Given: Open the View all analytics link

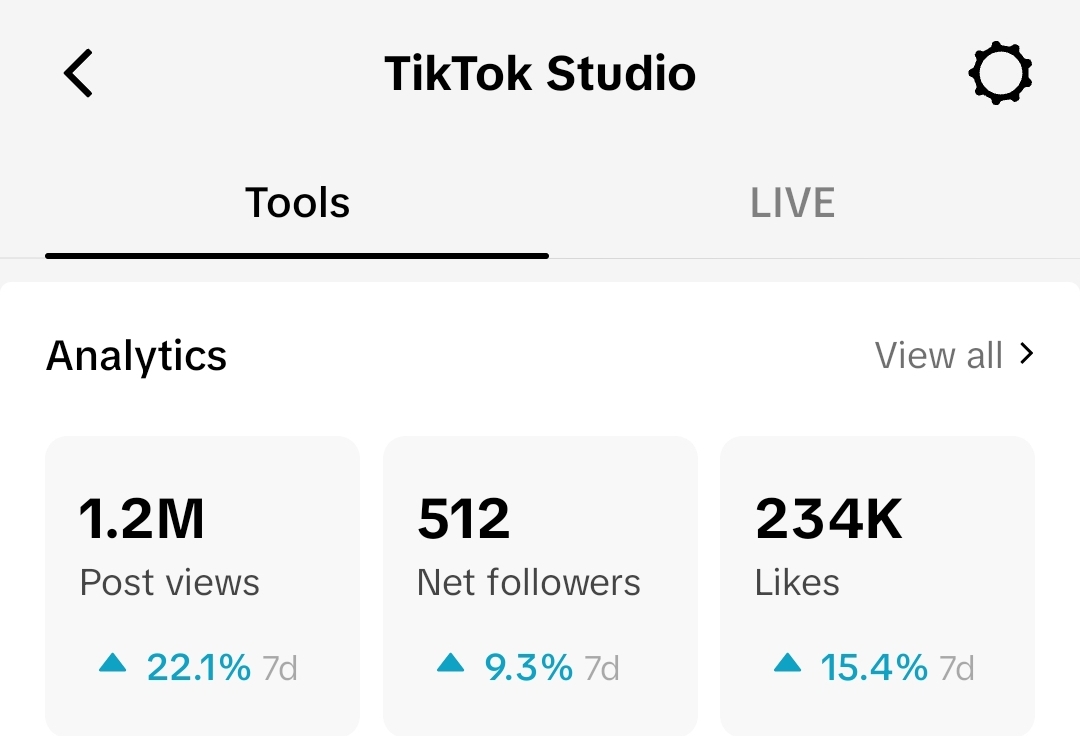Looking at the screenshot, I should [x=938, y=355].
